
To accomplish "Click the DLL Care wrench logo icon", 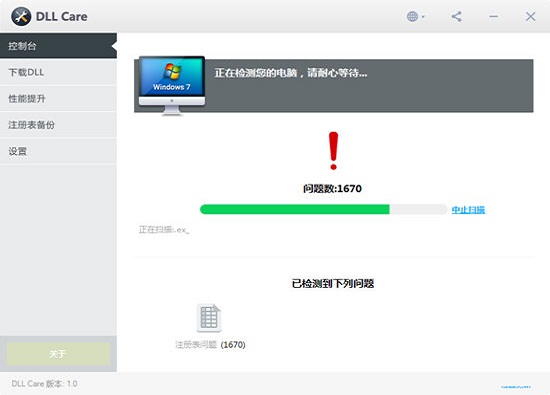I will [21, 16].
